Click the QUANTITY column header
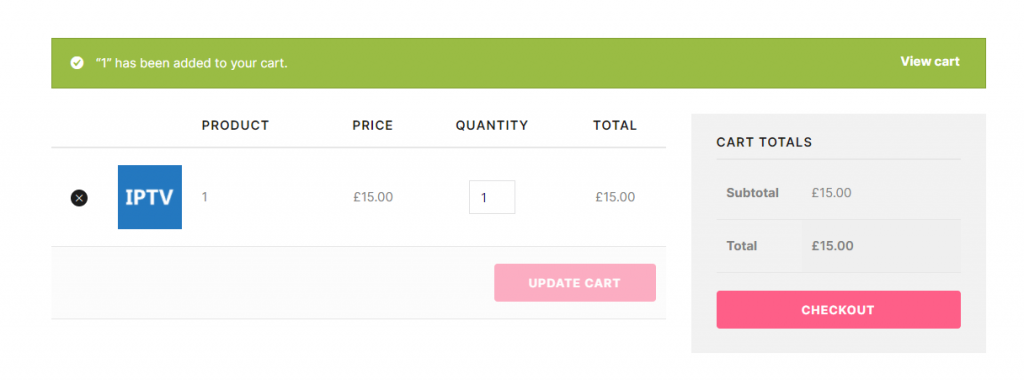Viewport: 1024px width, 380px height. coord(492,125)
